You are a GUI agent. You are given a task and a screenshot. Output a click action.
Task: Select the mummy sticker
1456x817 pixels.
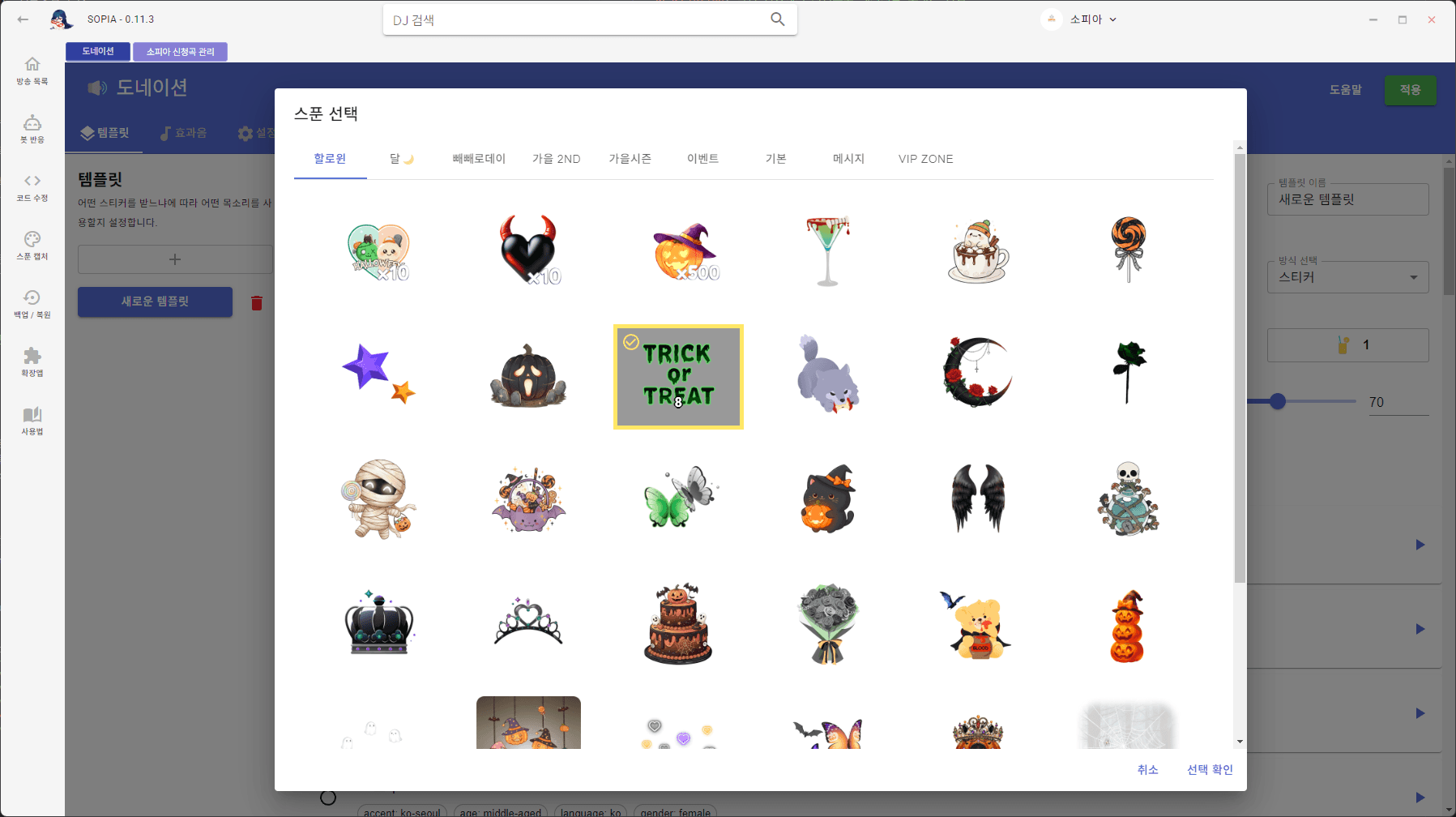[x=378, y=498]
